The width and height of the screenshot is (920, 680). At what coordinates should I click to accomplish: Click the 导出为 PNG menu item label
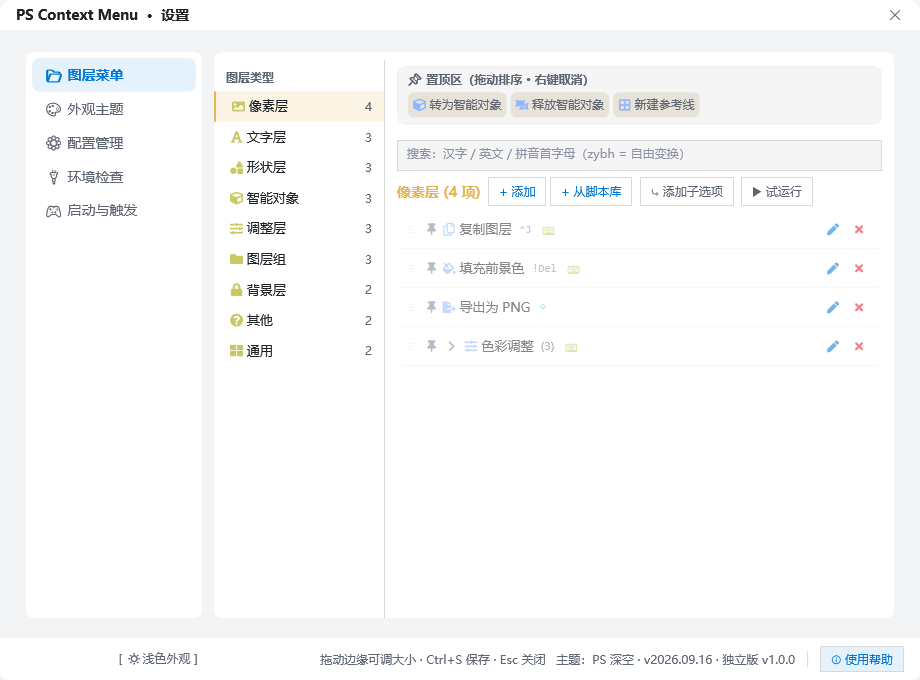[x=495, y=307]
